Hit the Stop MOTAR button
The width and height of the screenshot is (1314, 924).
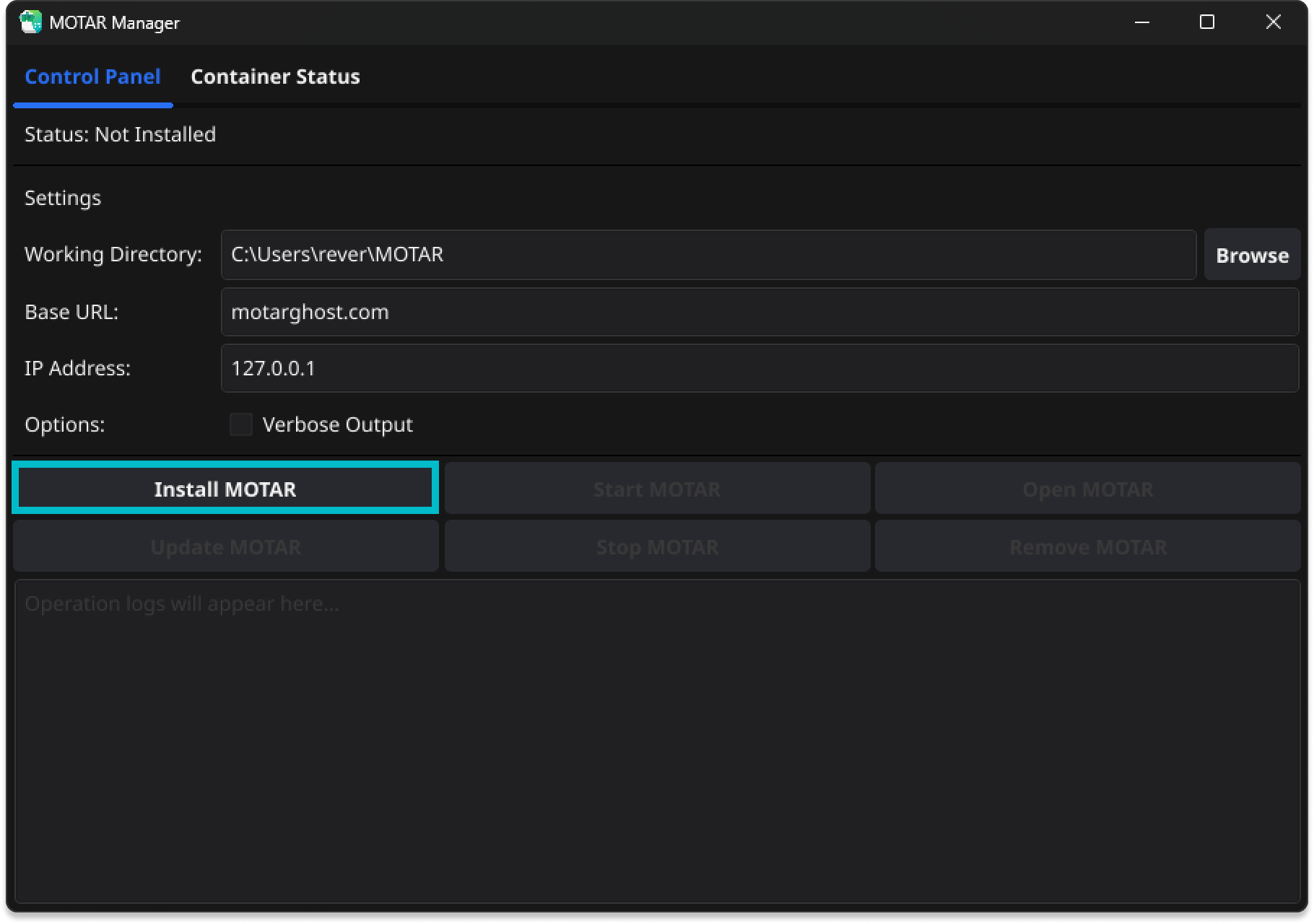click(657, 546)
